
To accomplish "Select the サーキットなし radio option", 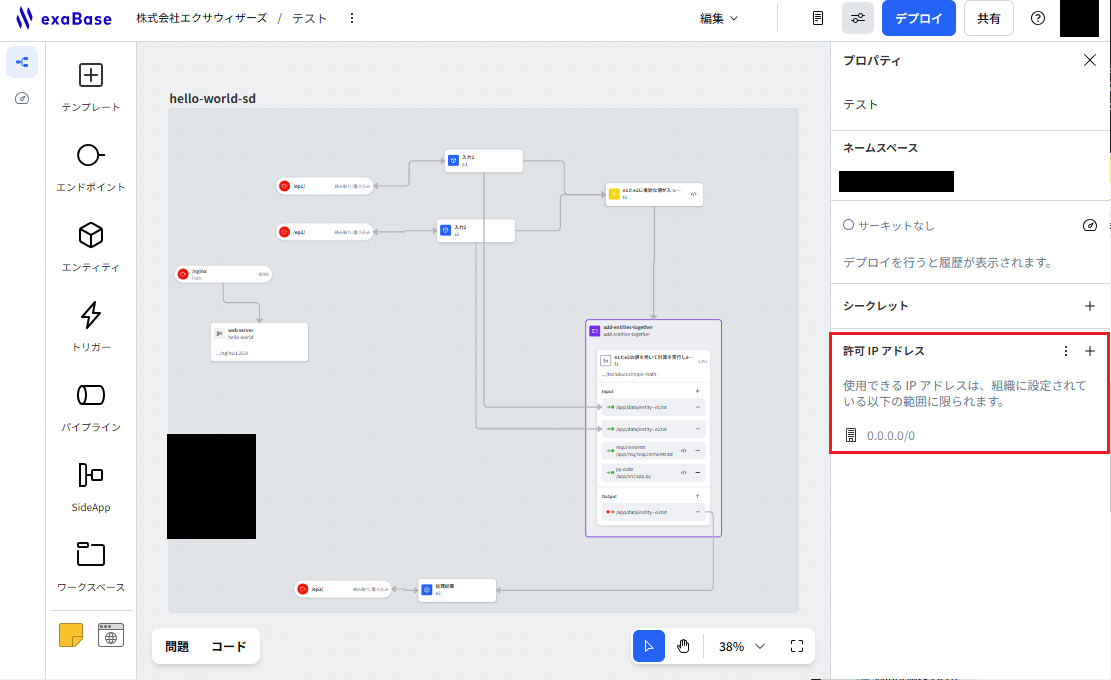I will [848, 225].
